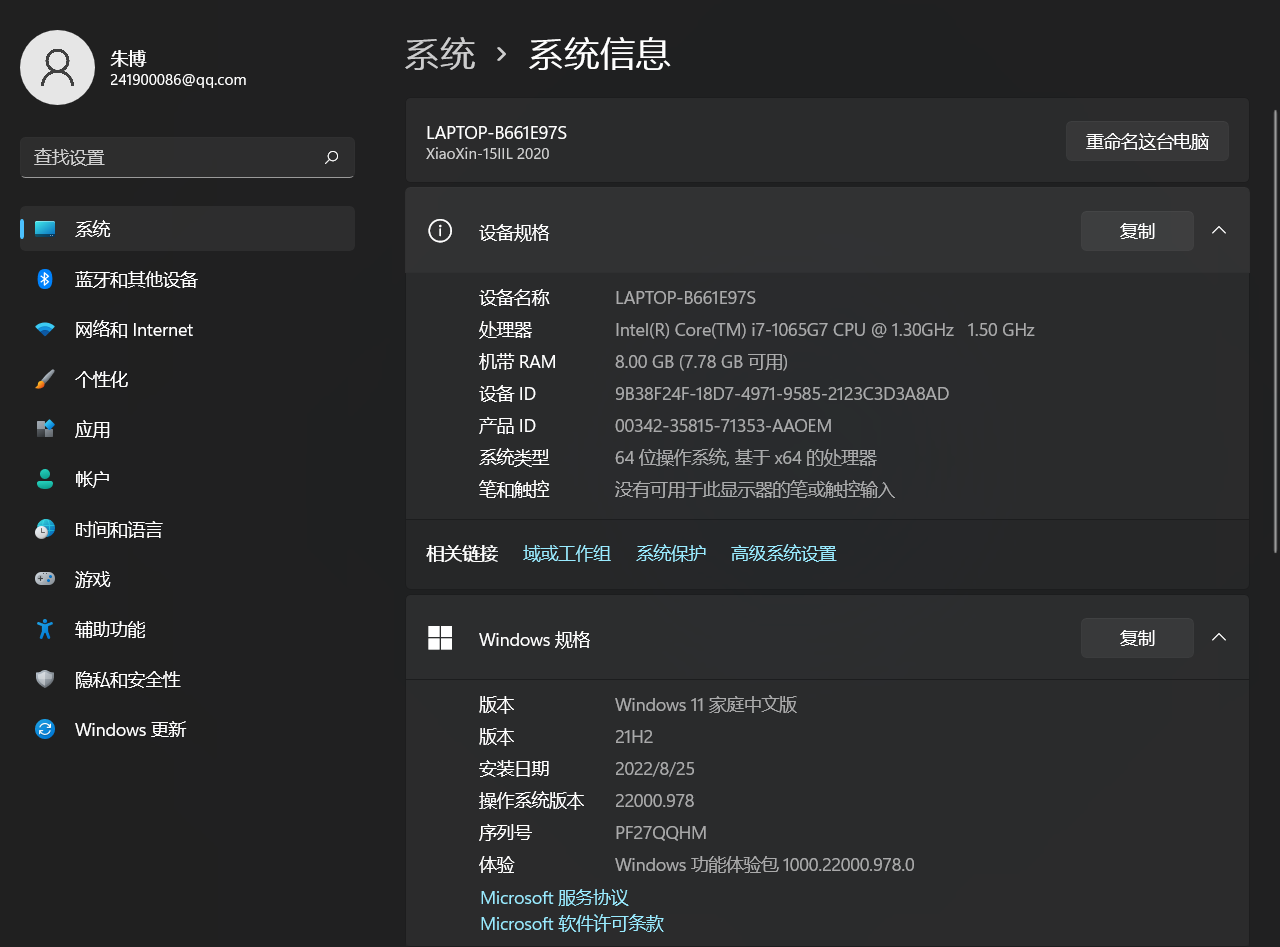Viewport: 1280px width, 947px height.
Task: Click the 个性化 paintbrush icon
Action: pyautogui.click(x=45, y=379)
